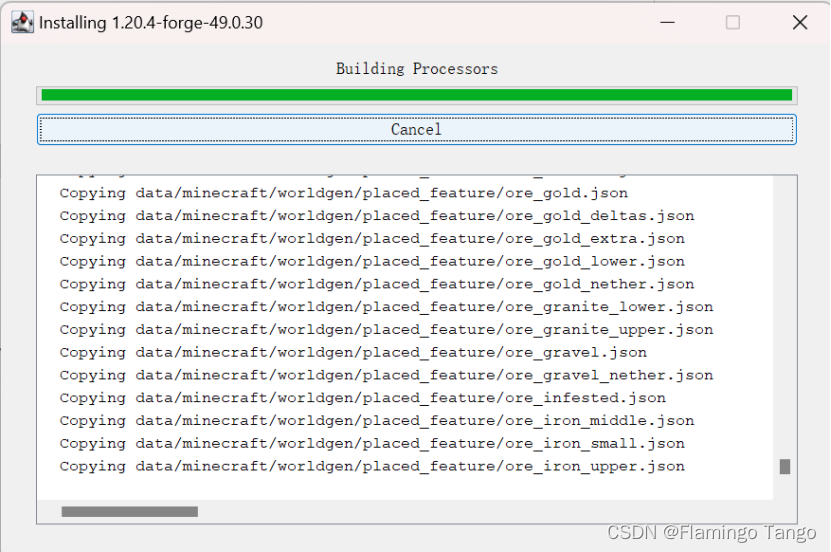Select log line ore_gold.json
831x552 pixels.
coord(343,193)
